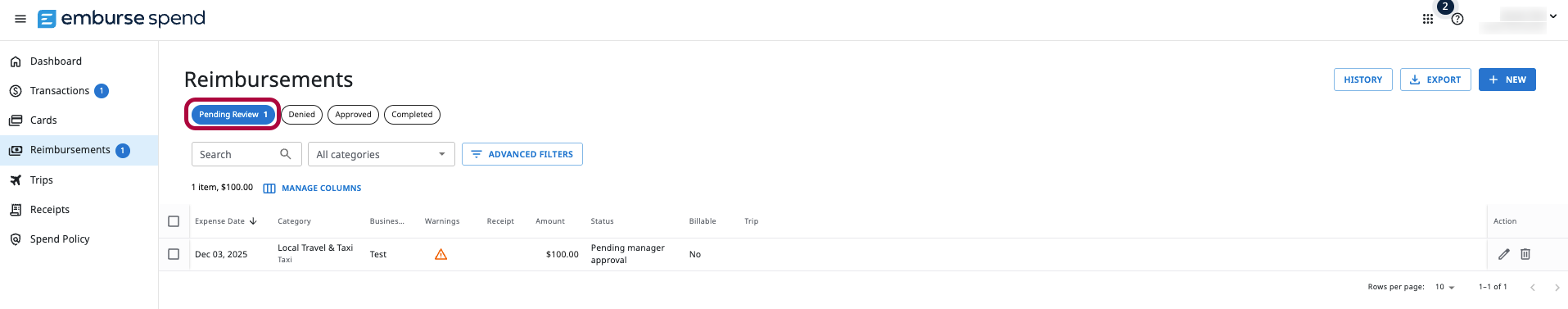Edit the expense with pencil icon

pyautogui.click(x=1503, y=254)
